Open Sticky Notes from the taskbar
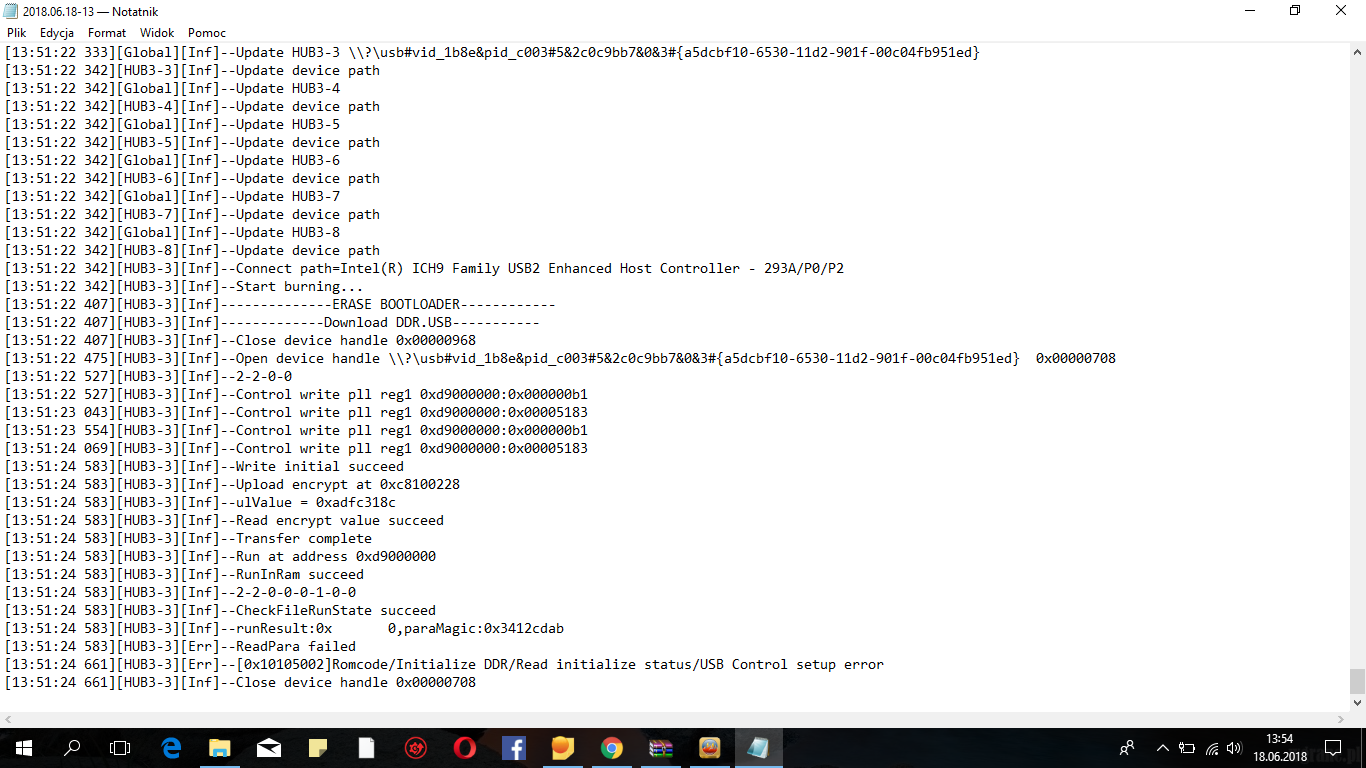Screen dimensions: 1366x768 tap(318, 748)
